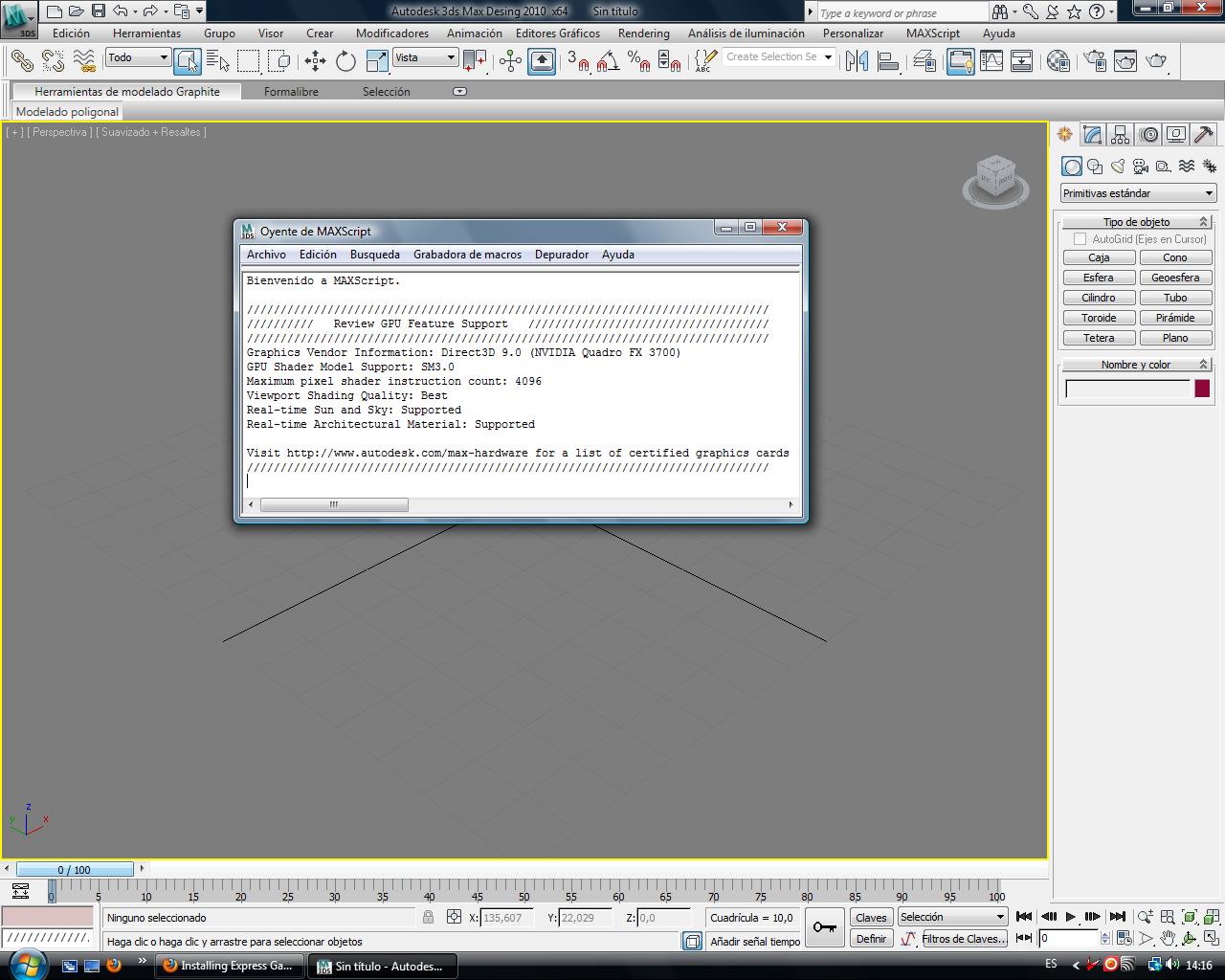Open the Curve Editor icon

point(991,61)
